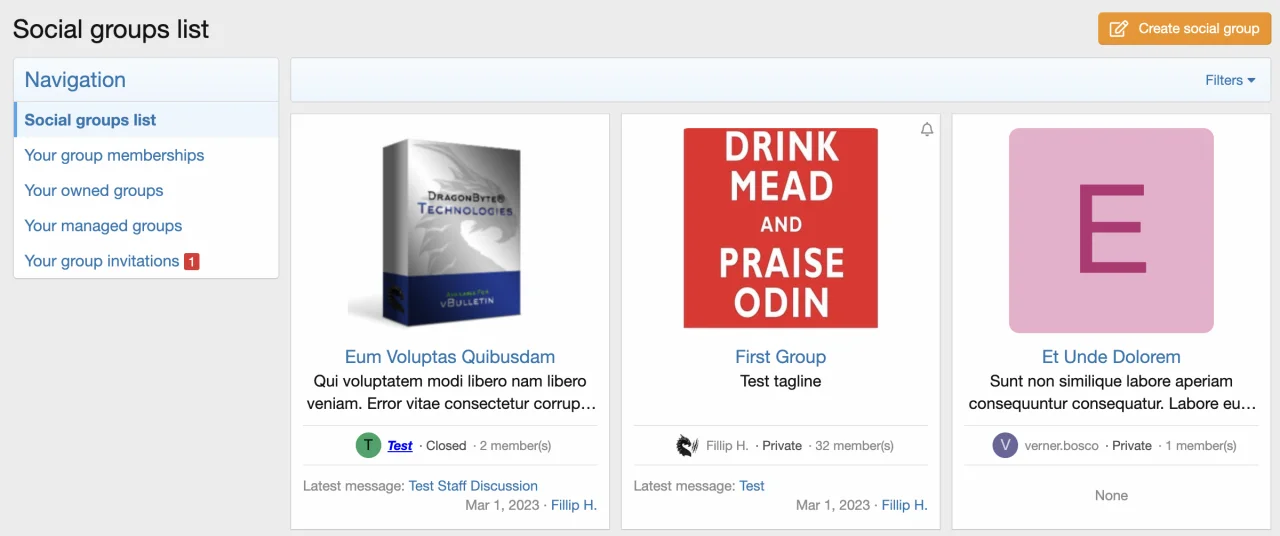Open the Drink Mead and Praise Odin image
The height and width of the screenshot is (536, 1280).
coord(780,228)
